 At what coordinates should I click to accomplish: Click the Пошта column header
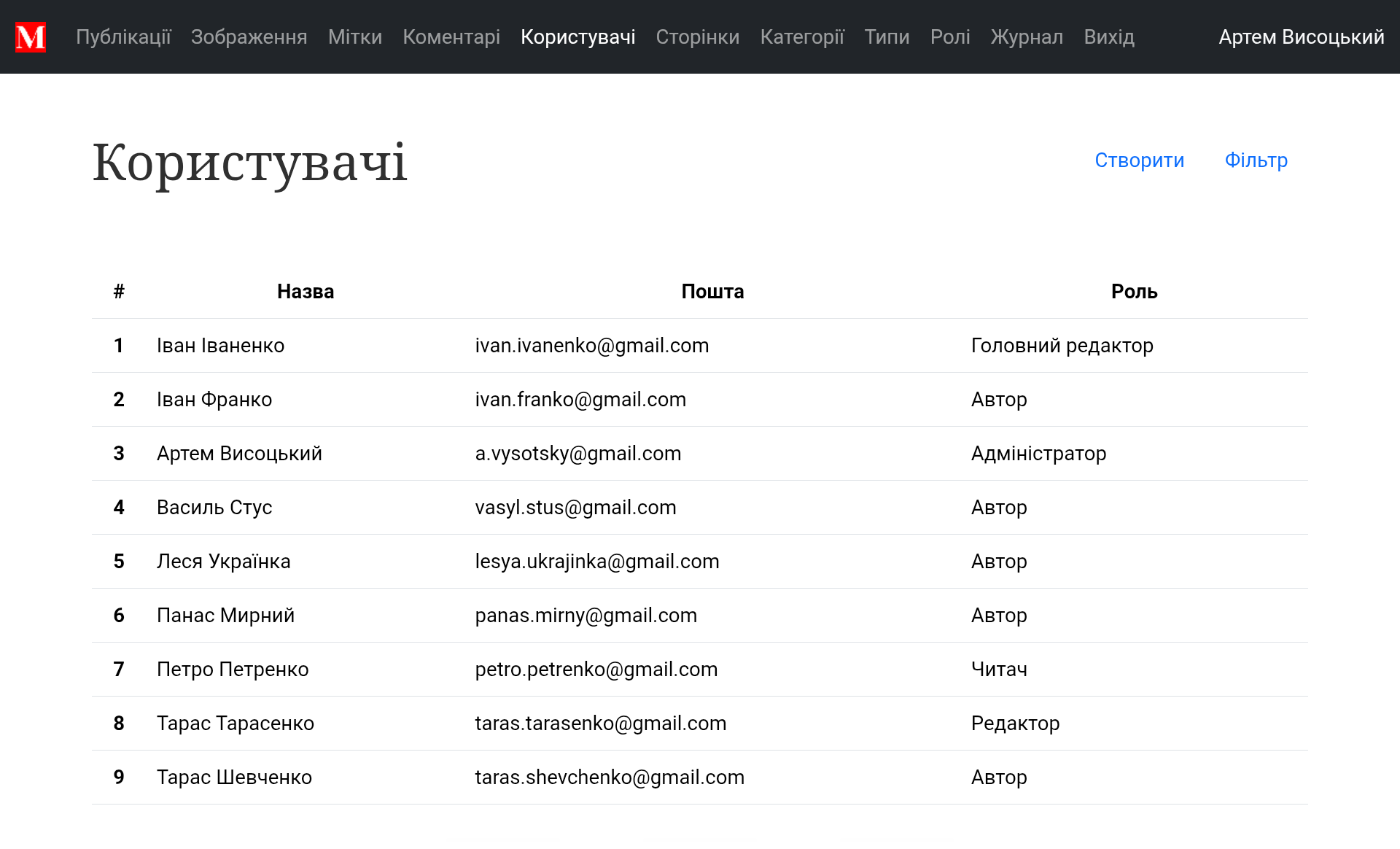coord(712,292)
